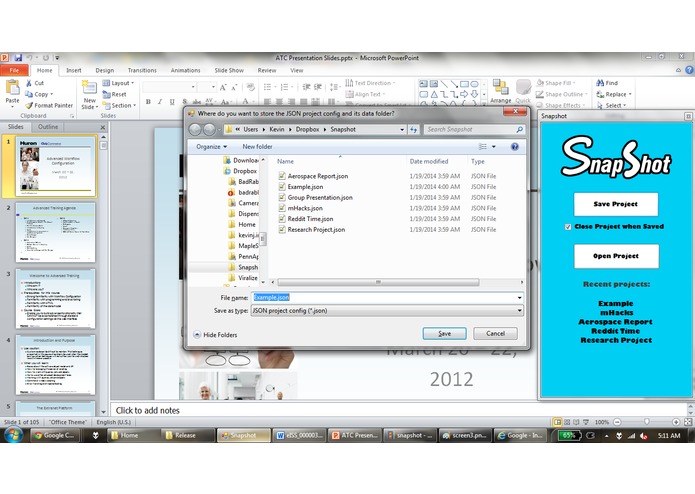Select the Reddit Time.json file

310,219
